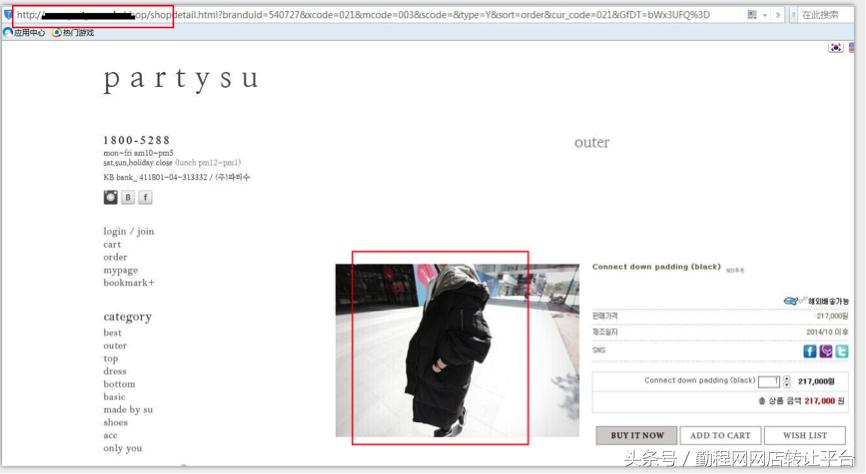Click the go arrow next to address bar
This screenshot has height=474, width=866.
point(778,15)
